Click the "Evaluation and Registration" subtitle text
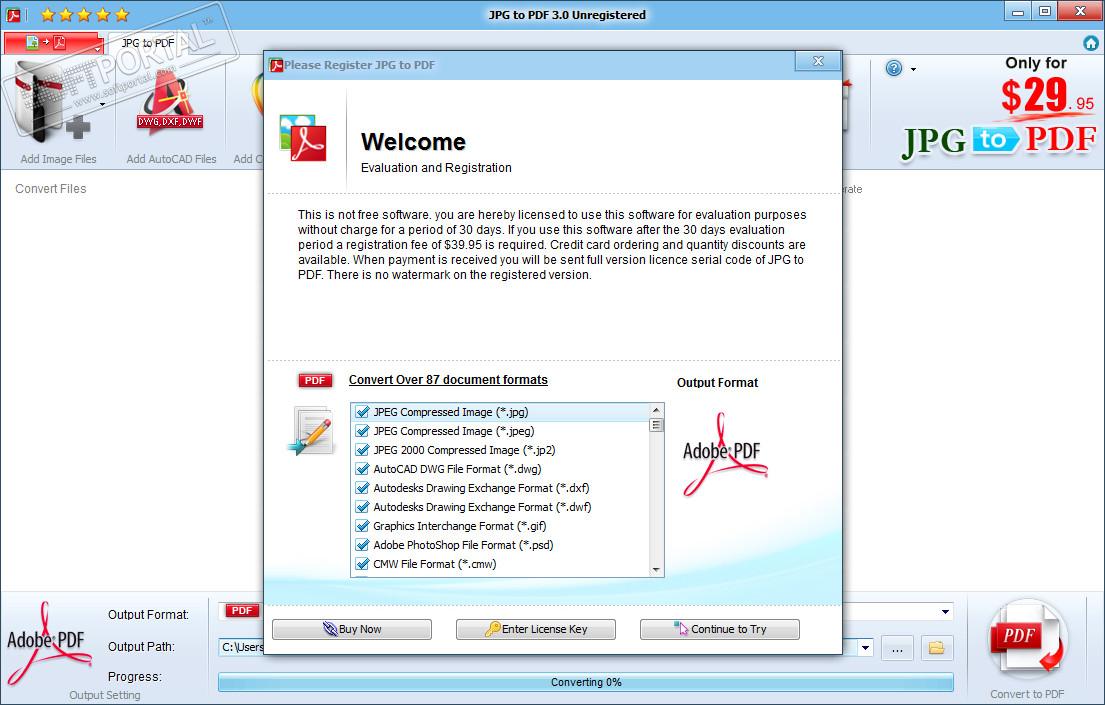This screenshot has height=705, width=1105. click(436, 168)
